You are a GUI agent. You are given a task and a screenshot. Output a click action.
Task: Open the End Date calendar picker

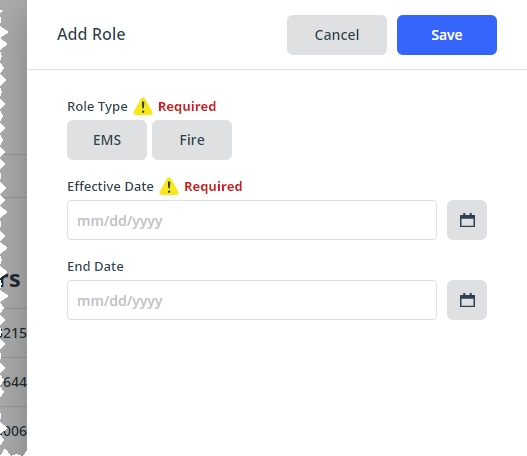[467, 300]
